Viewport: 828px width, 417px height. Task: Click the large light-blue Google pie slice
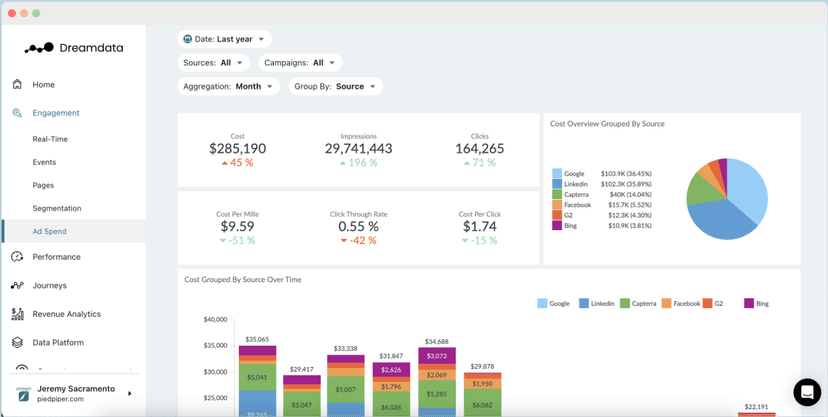pyautogui.click(x=748, y=188)
